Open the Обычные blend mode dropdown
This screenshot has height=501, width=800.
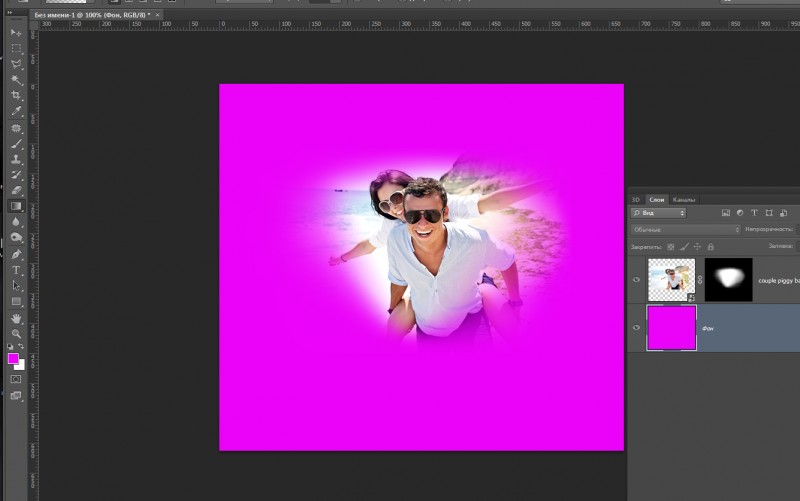pyautogui.click(x=685, y=230)
